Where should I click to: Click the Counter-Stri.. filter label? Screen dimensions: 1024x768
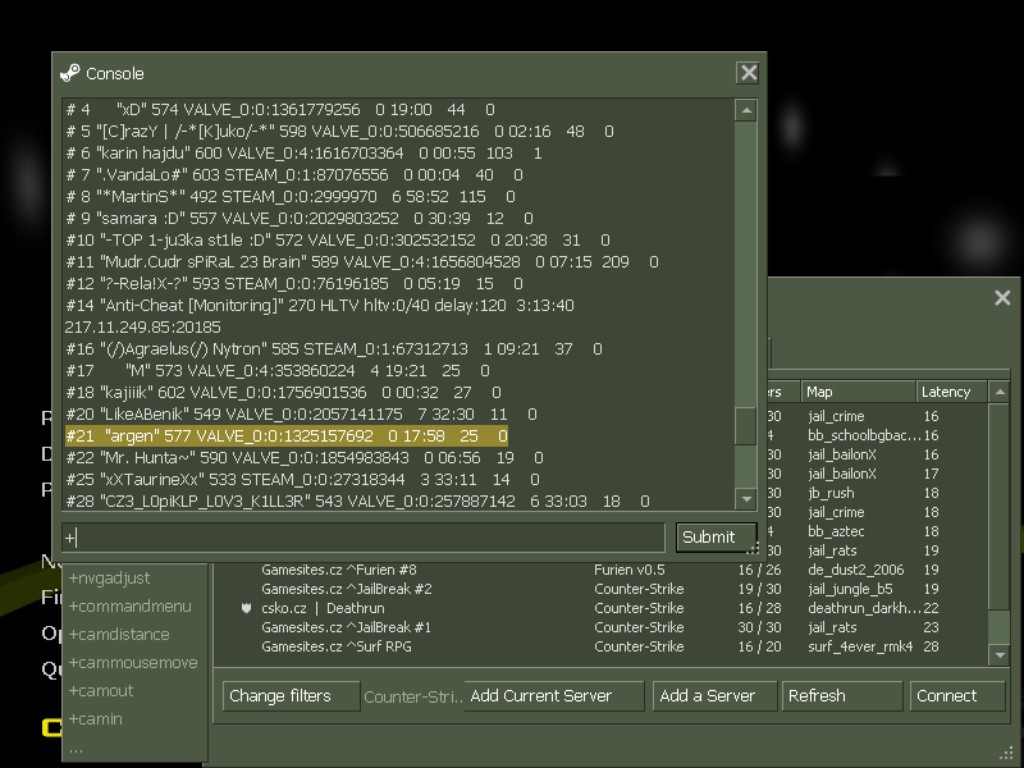point(413,697)
